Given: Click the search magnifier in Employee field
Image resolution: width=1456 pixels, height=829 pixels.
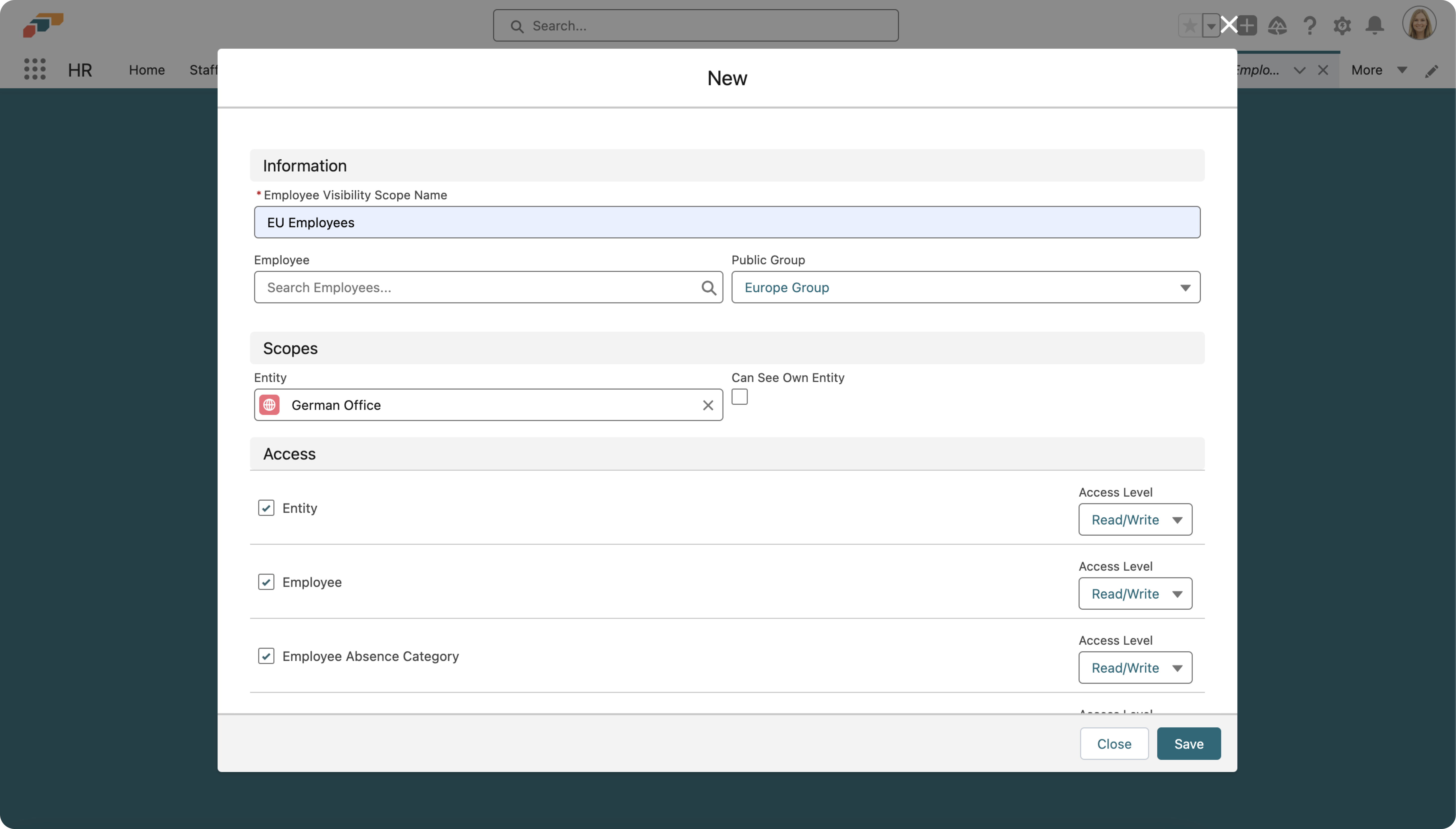Looking at the screenshot, I should click(x=708, y=287).
